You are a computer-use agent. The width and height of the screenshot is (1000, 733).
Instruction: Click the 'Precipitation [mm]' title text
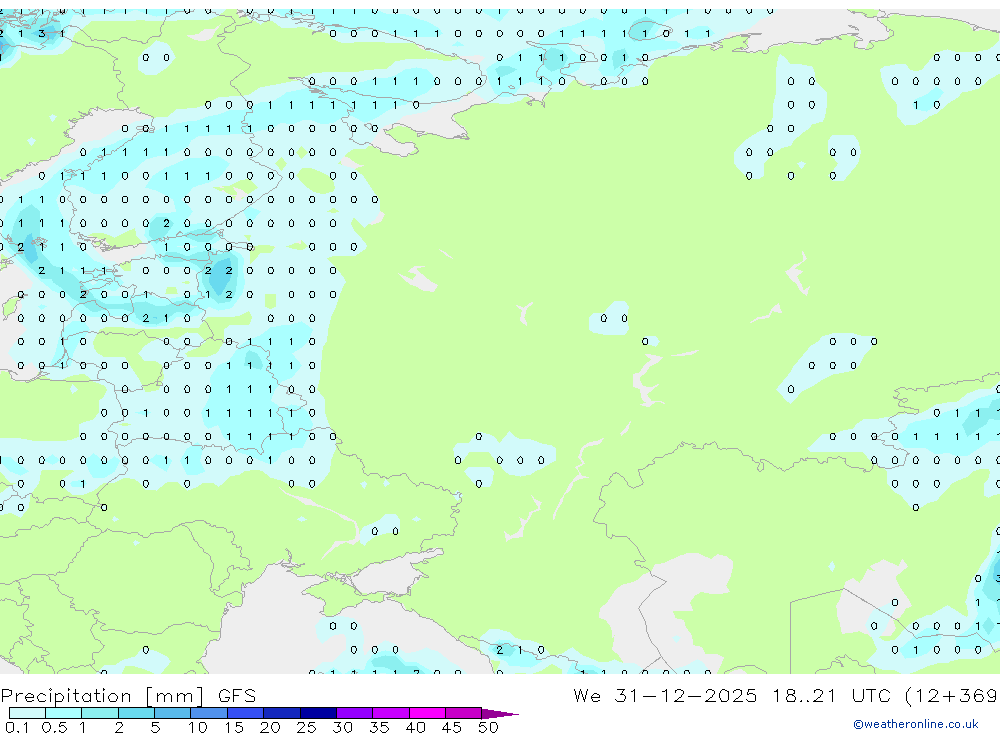(103, 696)
